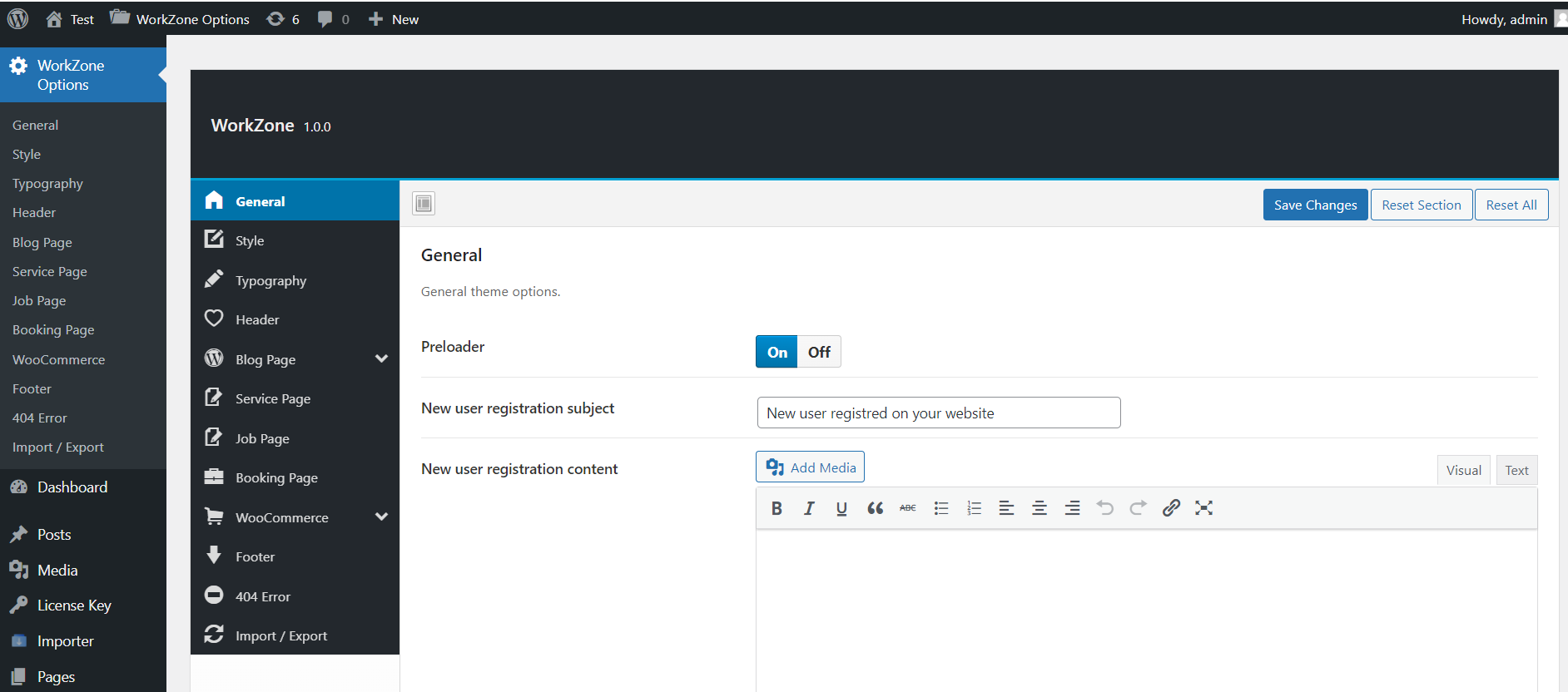This screenshot has width=1568, height=692.
Task: Open Booking Page in WordPress sidebar
Action: click(x=53, y=330)
